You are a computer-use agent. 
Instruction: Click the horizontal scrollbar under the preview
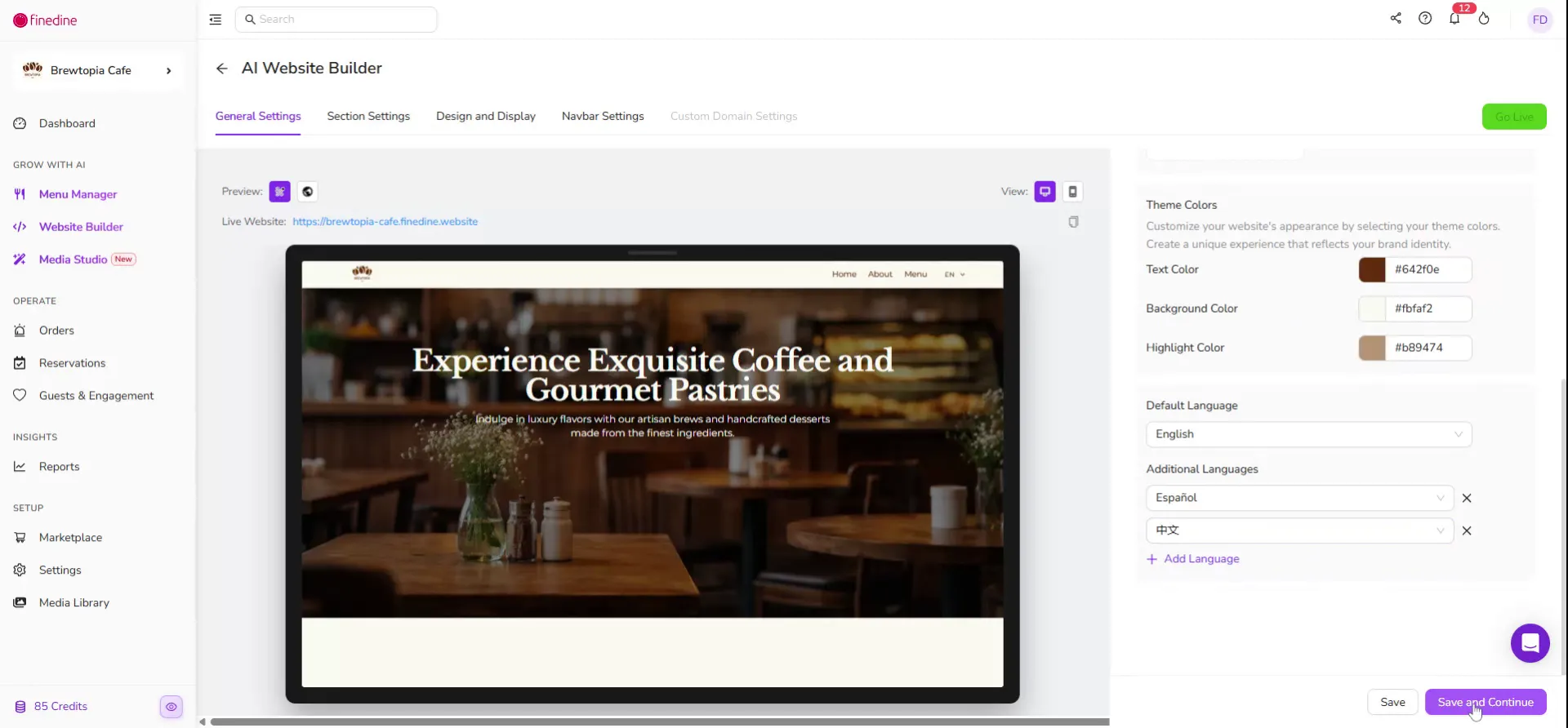(x=658, y=721)
